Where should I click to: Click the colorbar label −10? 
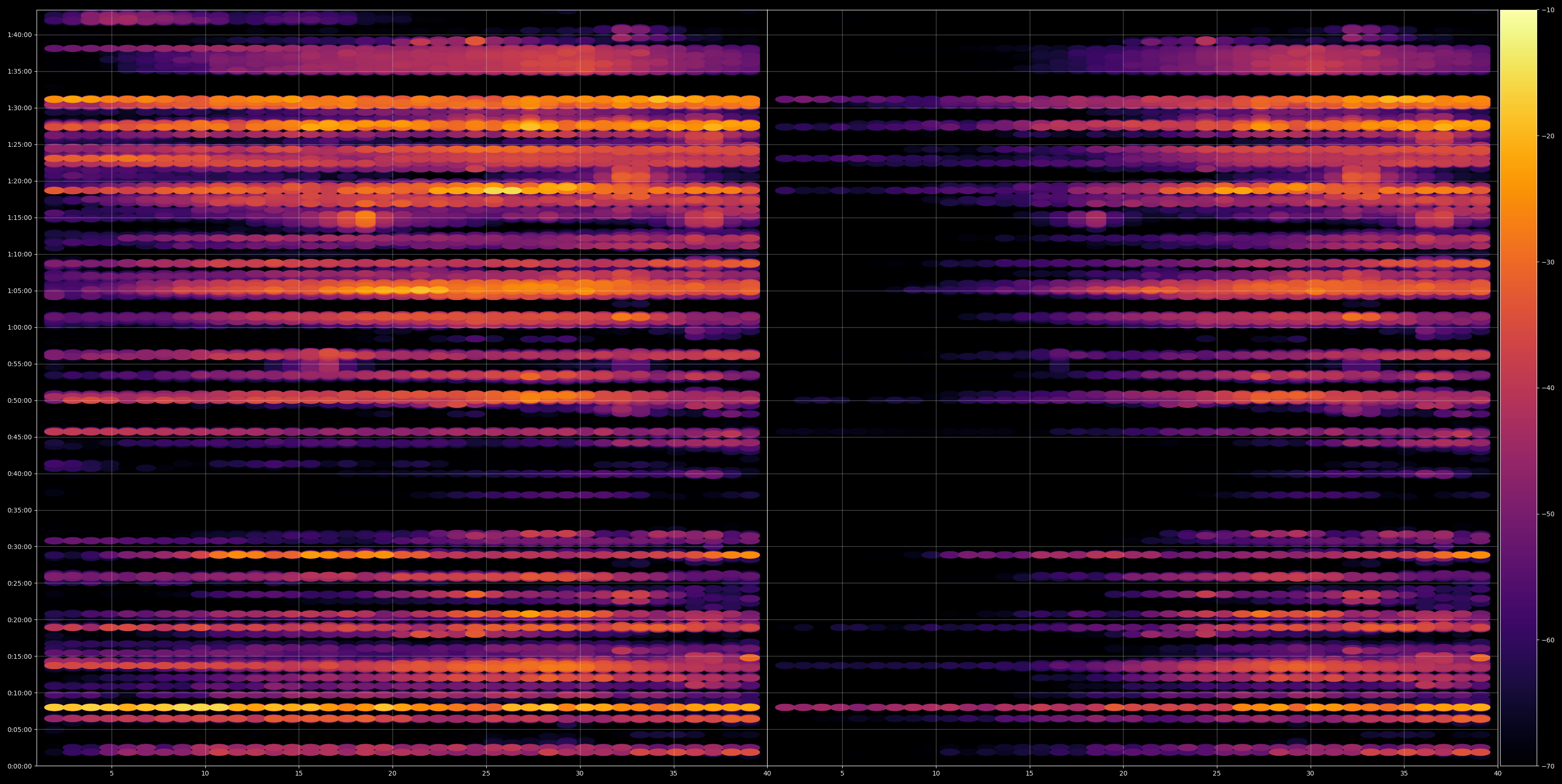[x=1548, y=10]
